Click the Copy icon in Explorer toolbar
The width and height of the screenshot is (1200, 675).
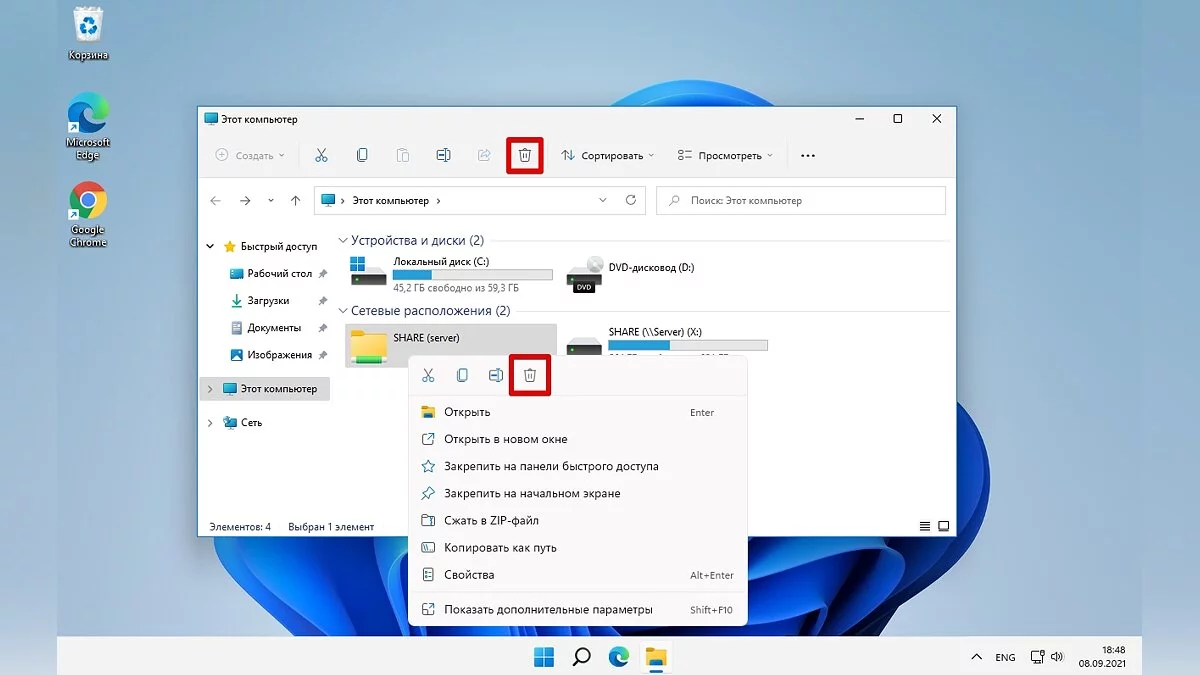pos(362,155)
